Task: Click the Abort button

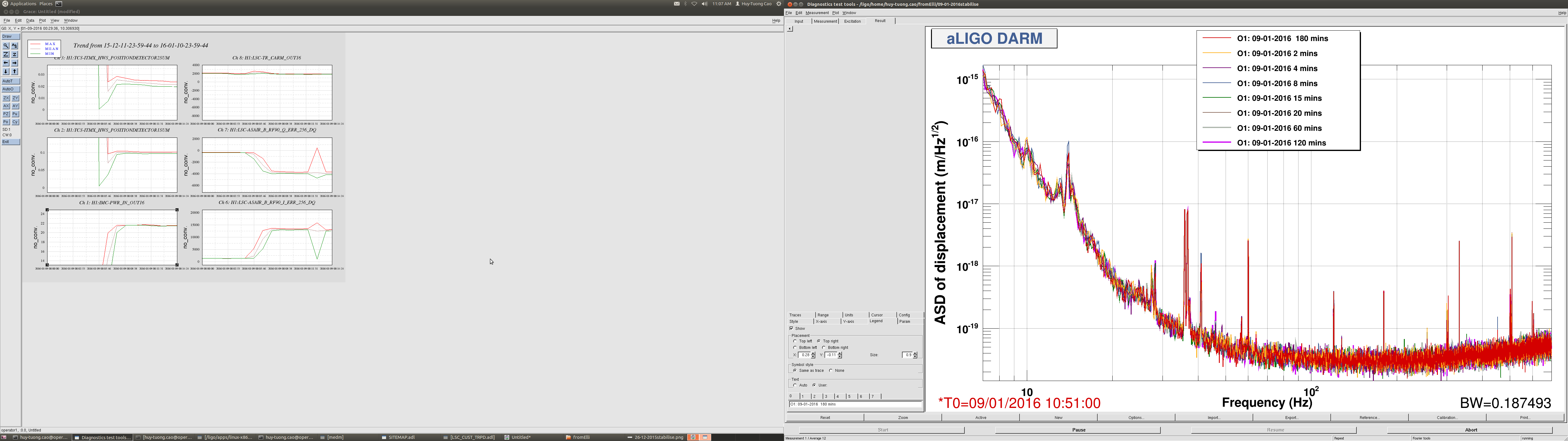Action: (x=1471, y=430)
